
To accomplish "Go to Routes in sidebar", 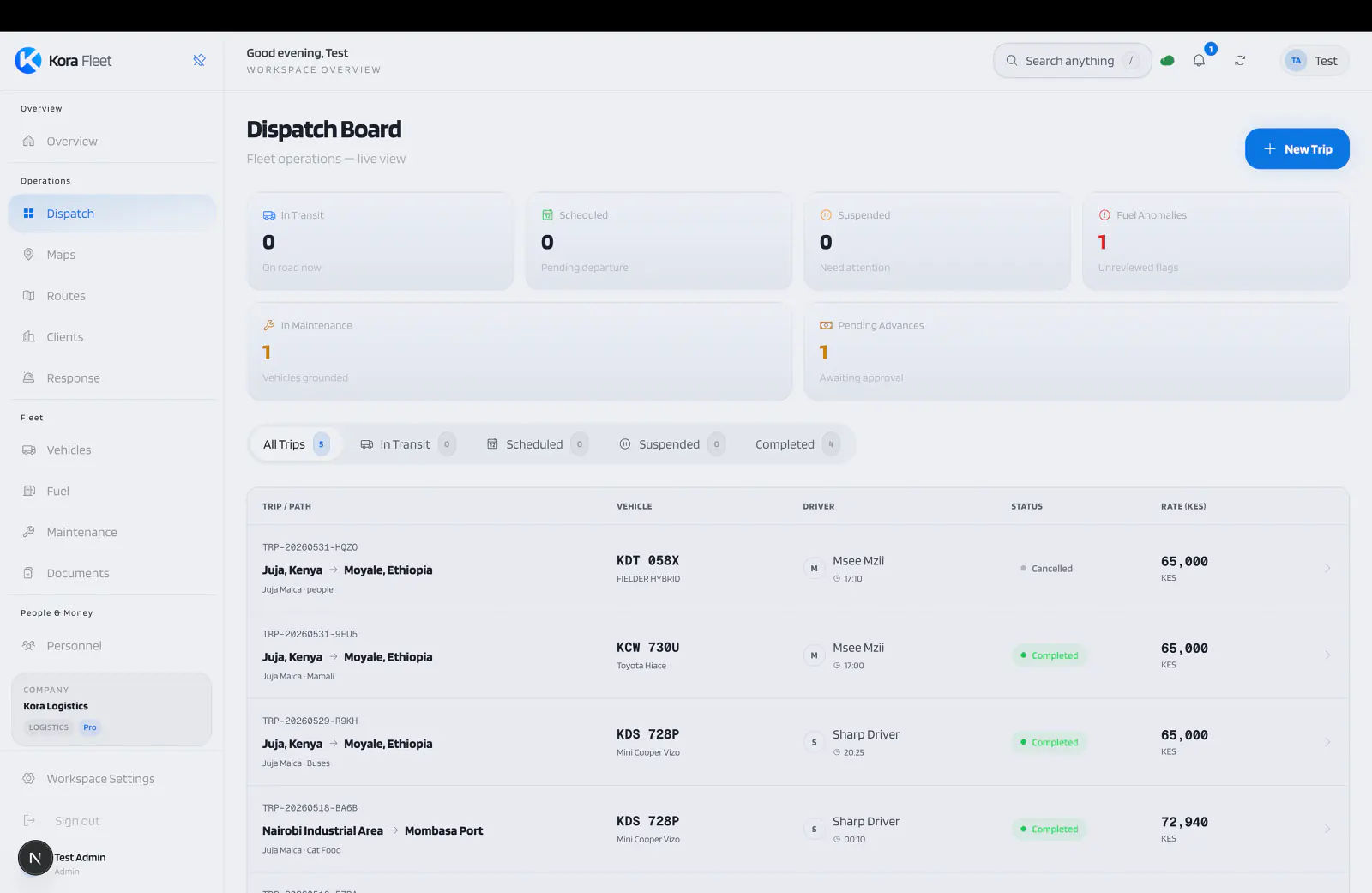I will [x=112, y=296].
